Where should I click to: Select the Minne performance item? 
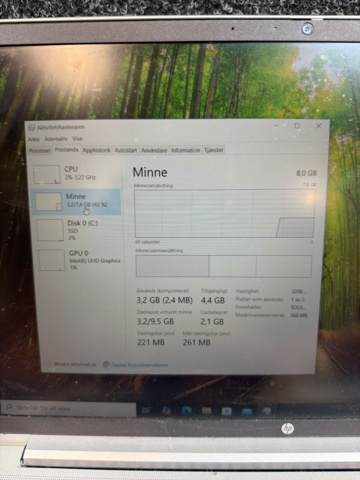[x=76, y=201]
